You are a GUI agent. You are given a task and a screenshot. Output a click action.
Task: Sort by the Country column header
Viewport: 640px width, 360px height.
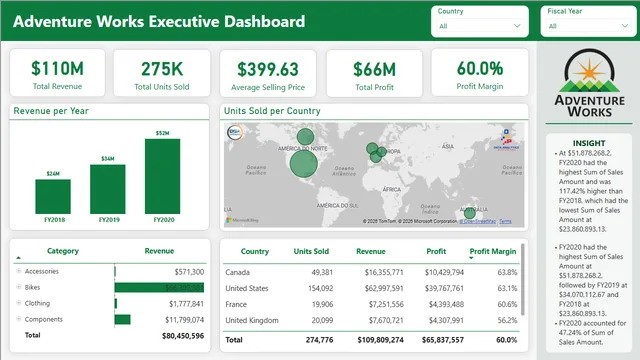[x=255, y=251]
